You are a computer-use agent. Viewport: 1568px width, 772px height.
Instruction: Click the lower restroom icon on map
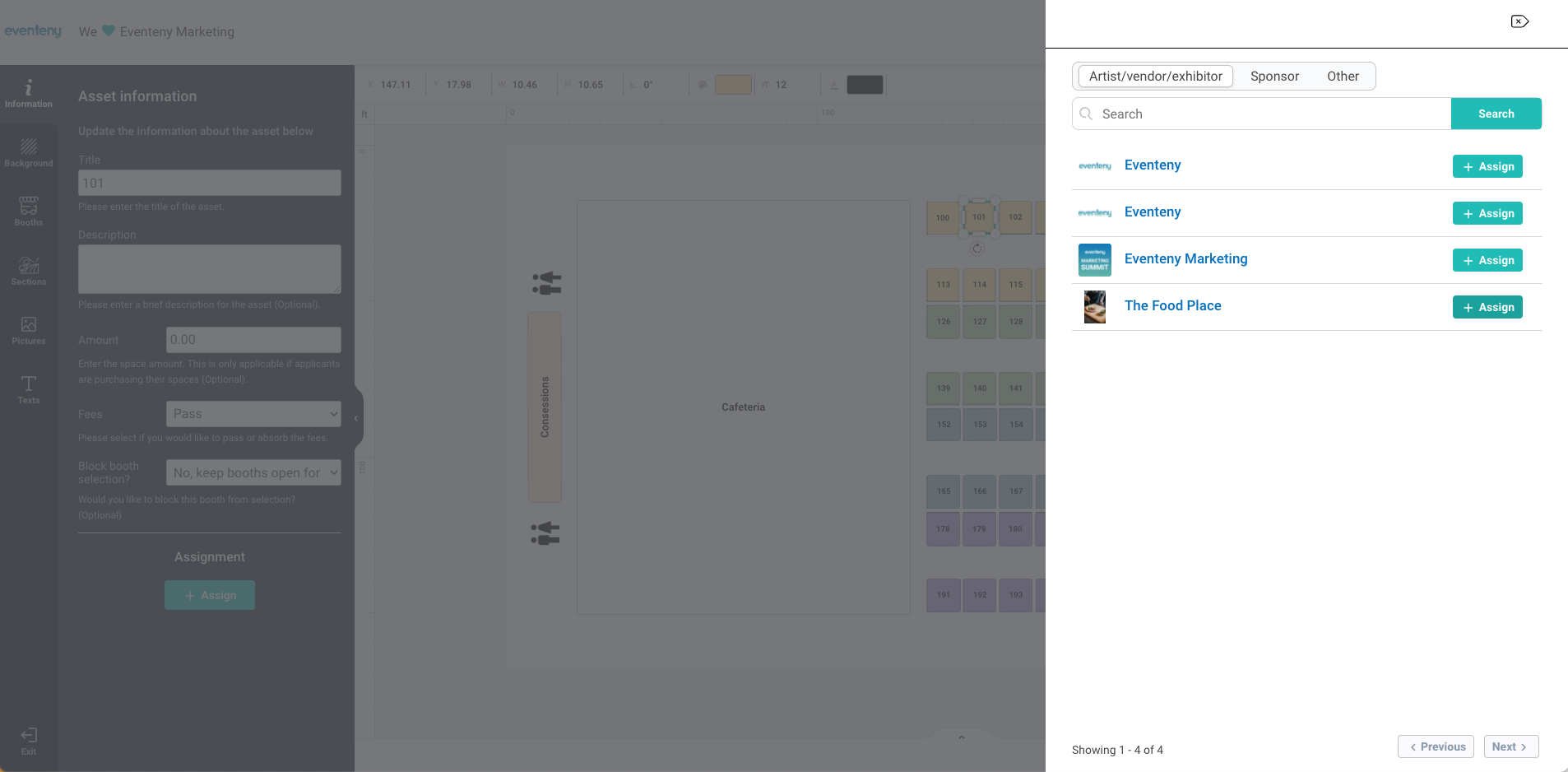(x=545, y=533)
